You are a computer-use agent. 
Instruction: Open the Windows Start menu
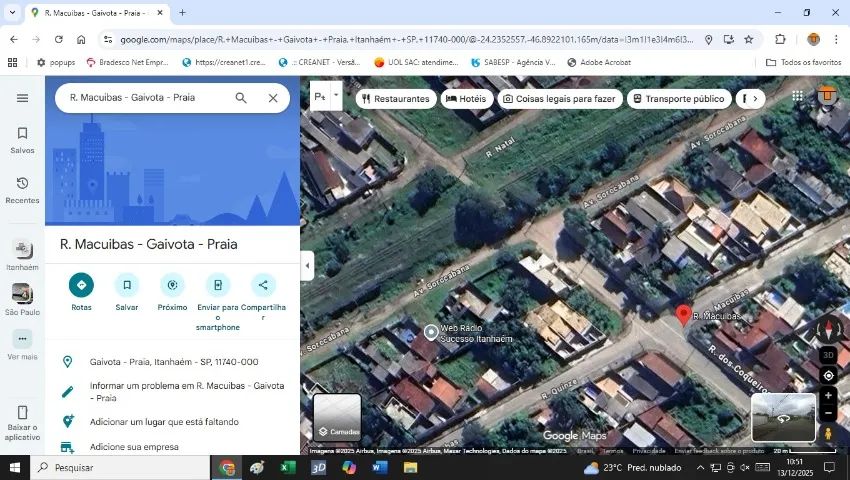click(15, 468)
